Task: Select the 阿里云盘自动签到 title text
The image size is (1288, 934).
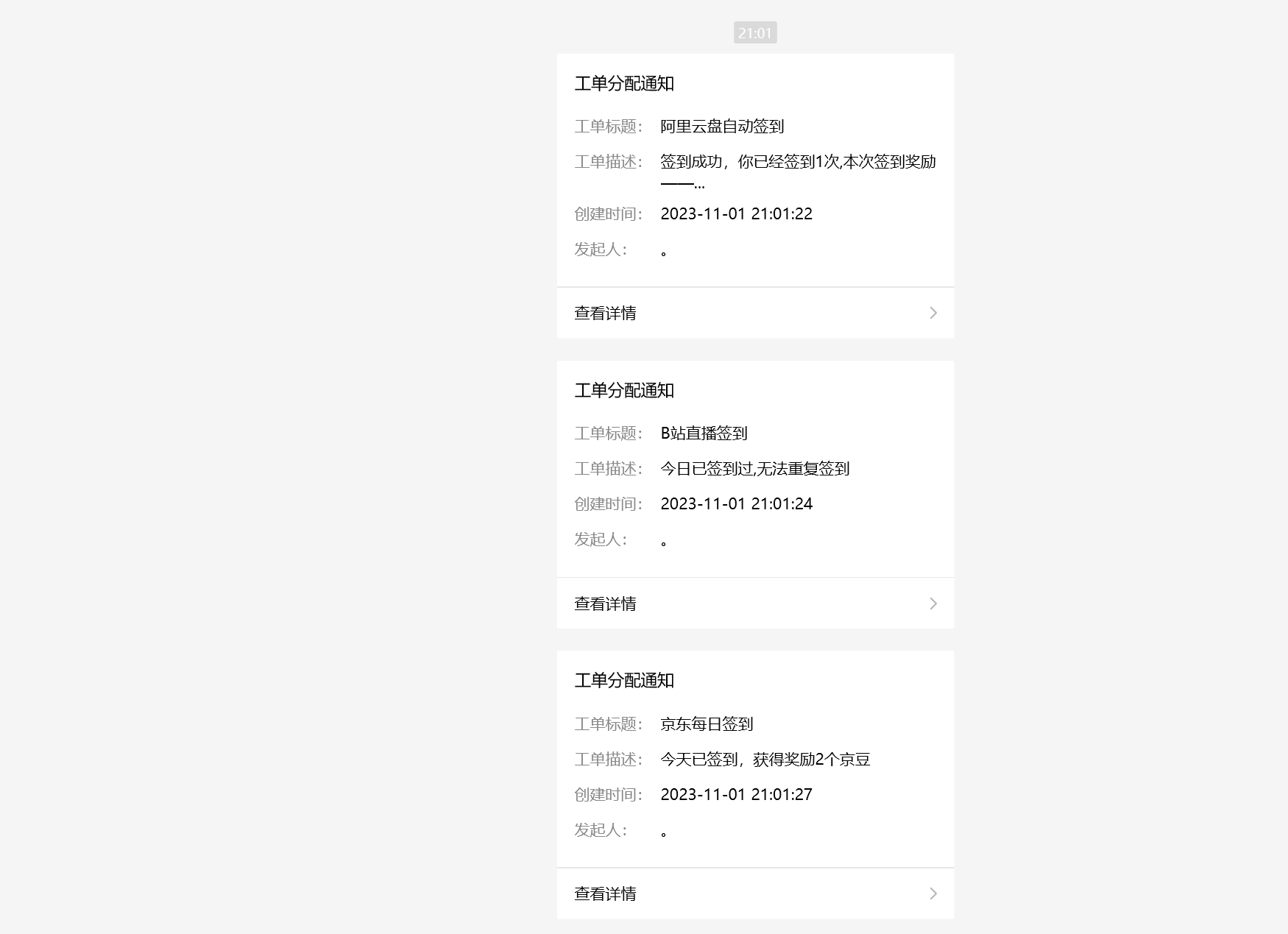Action: tap(723, 126)
